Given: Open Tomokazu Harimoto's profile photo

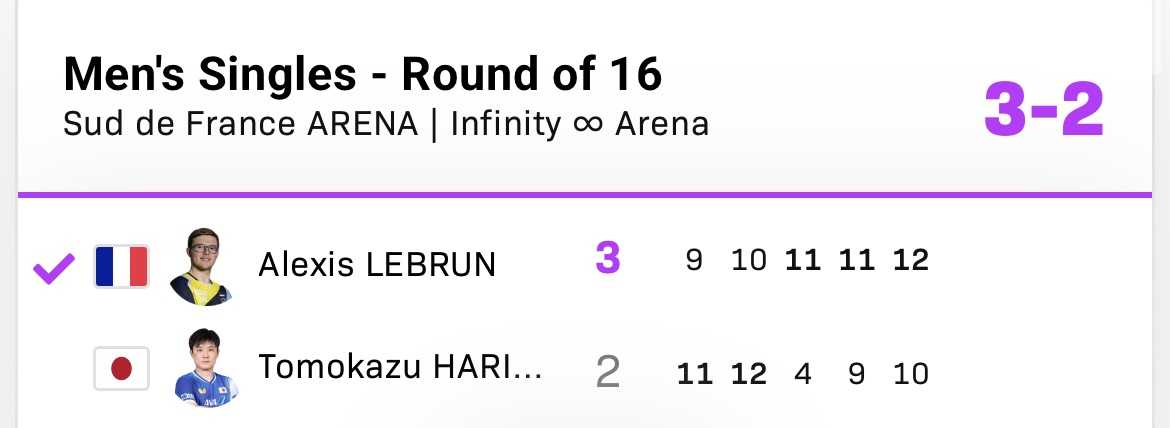Looking at the screenshot, I should pyautogui.click(x=205, y=368).
